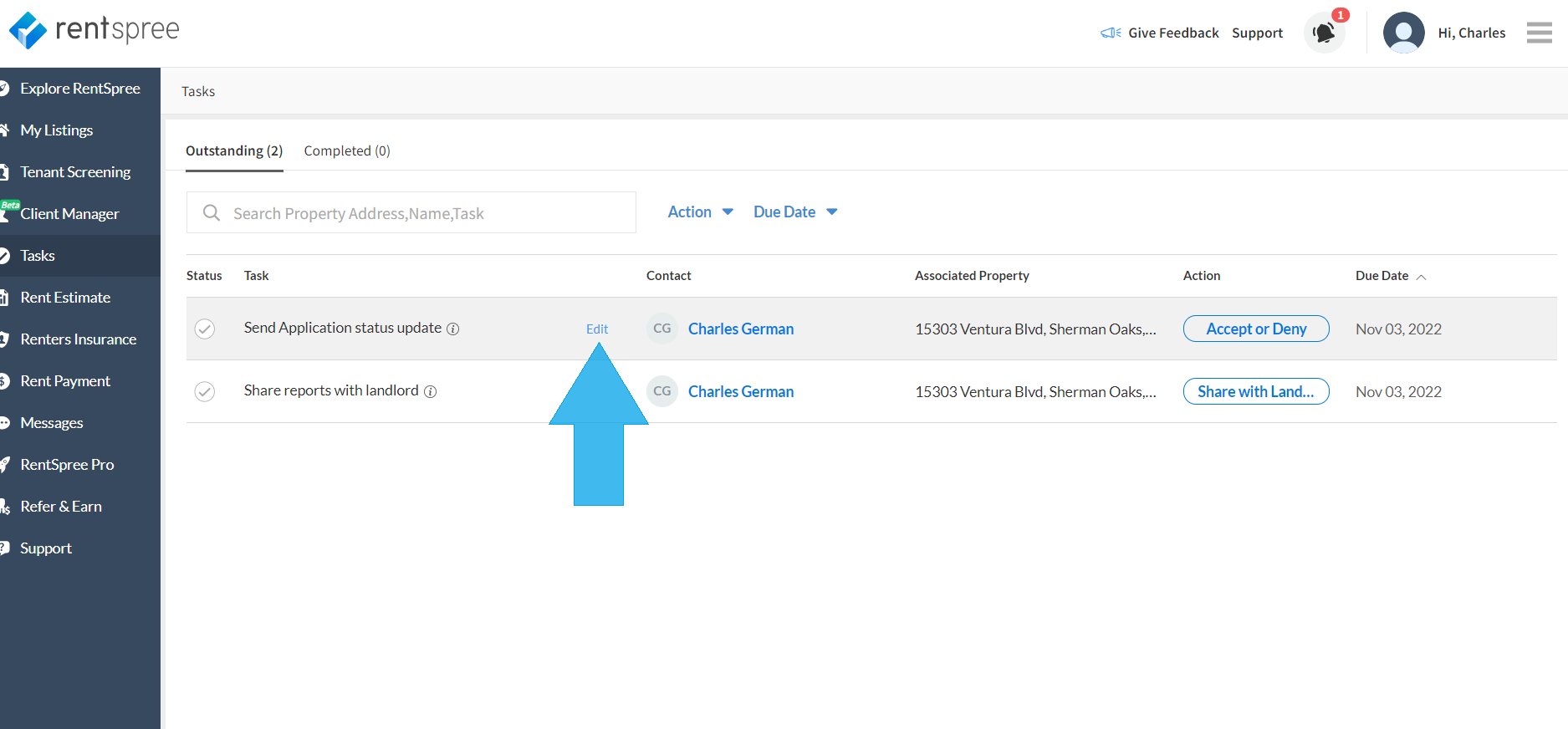
Task: Click 15303 Ventura Blvd address in Share reports row
Action: click(1035, 392)
